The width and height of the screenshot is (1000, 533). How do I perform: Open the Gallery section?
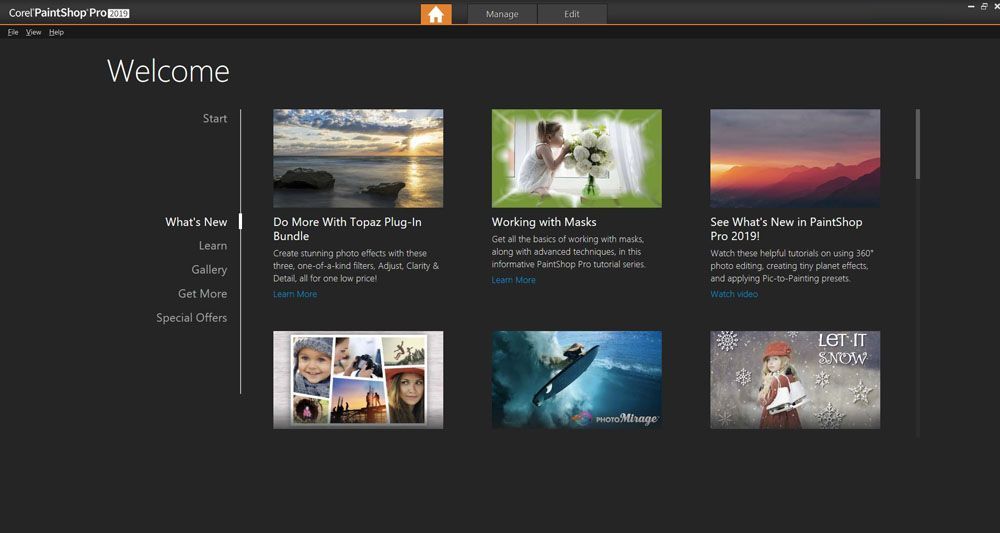point(209,270)
